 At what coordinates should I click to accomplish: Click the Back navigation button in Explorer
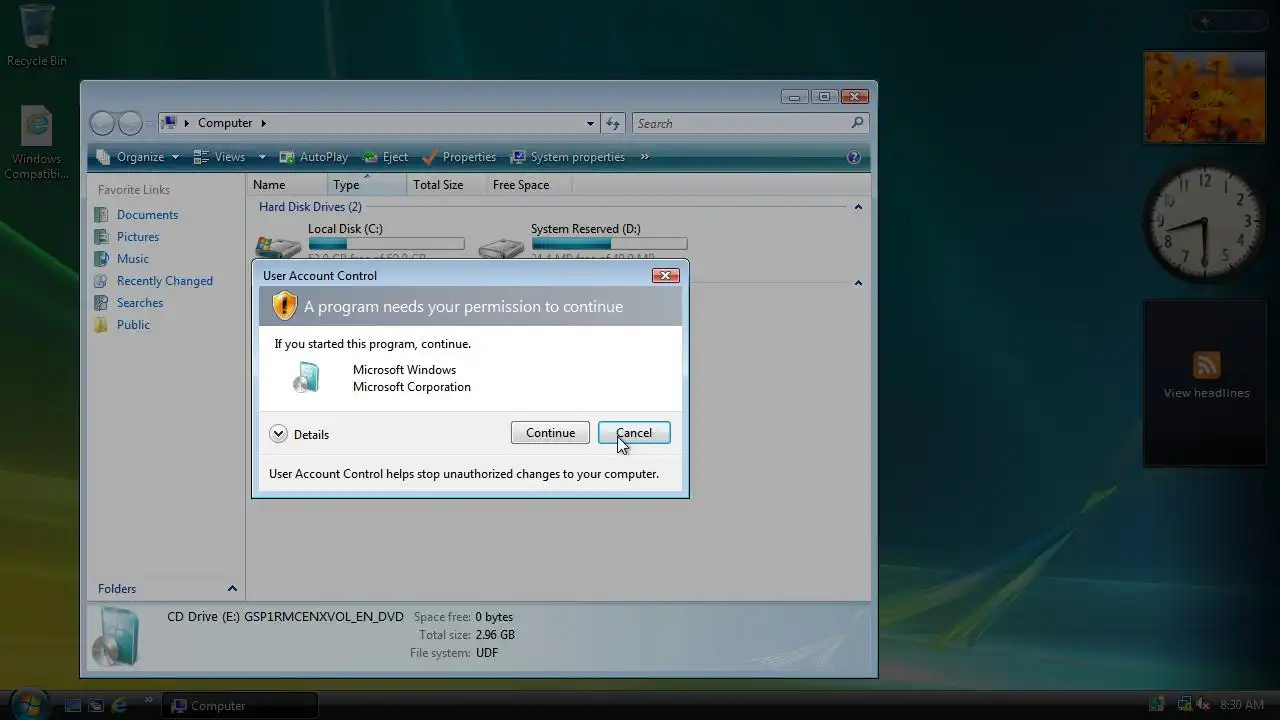[x=102, y=123]
